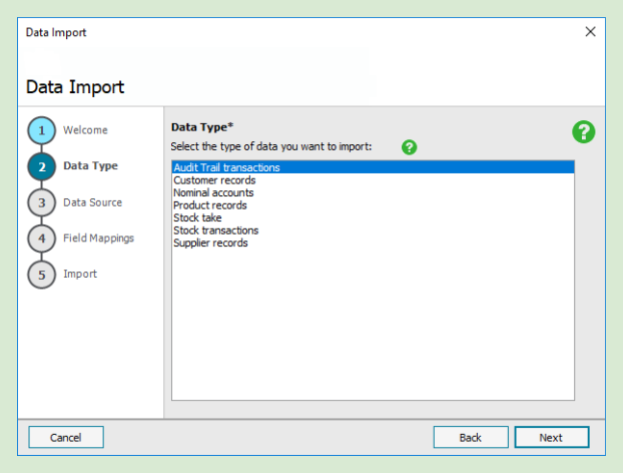623x473 pixels.
Task: Click small help icon beside data type prompt
Action: [409, 147]
